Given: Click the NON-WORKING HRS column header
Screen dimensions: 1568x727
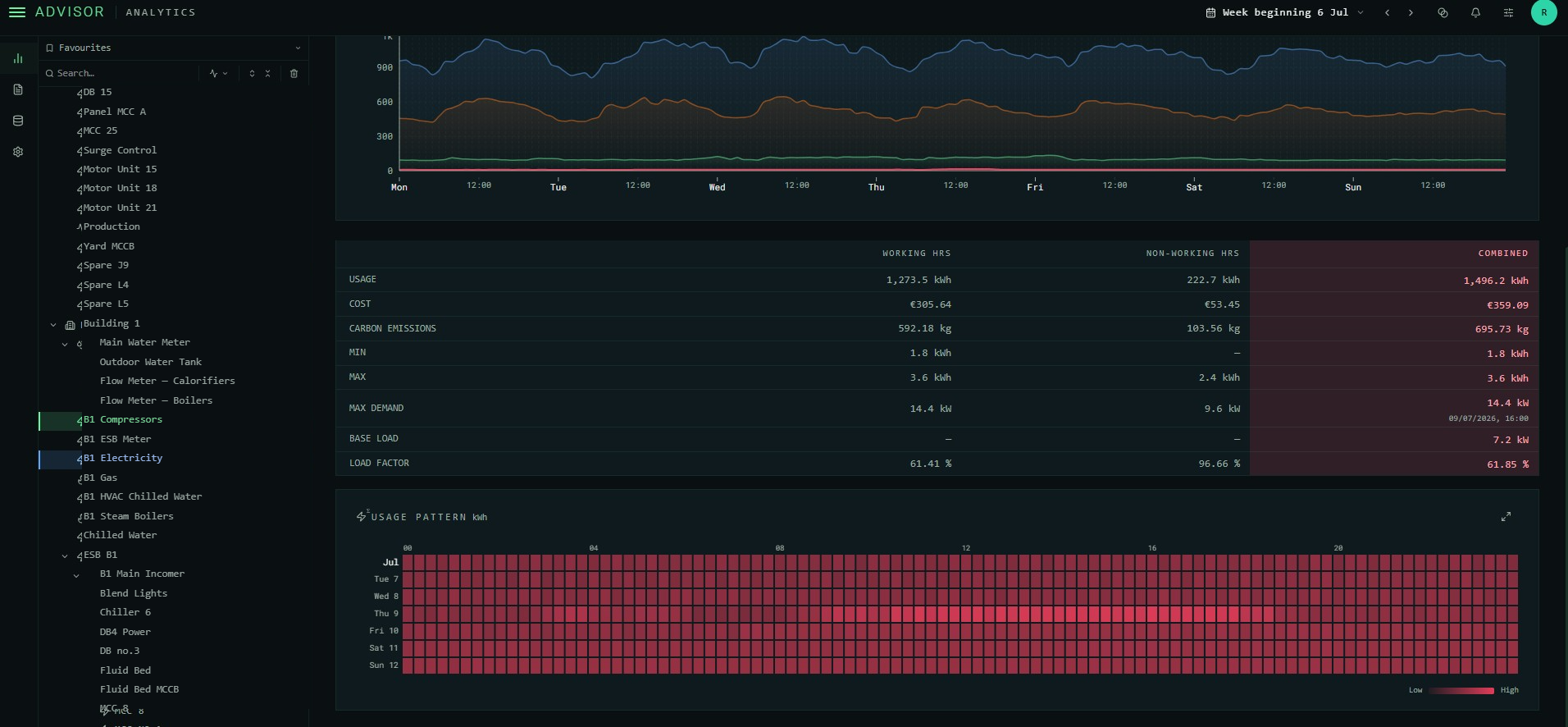Looking at the screenshot, I should click(x=1192, y=254).
